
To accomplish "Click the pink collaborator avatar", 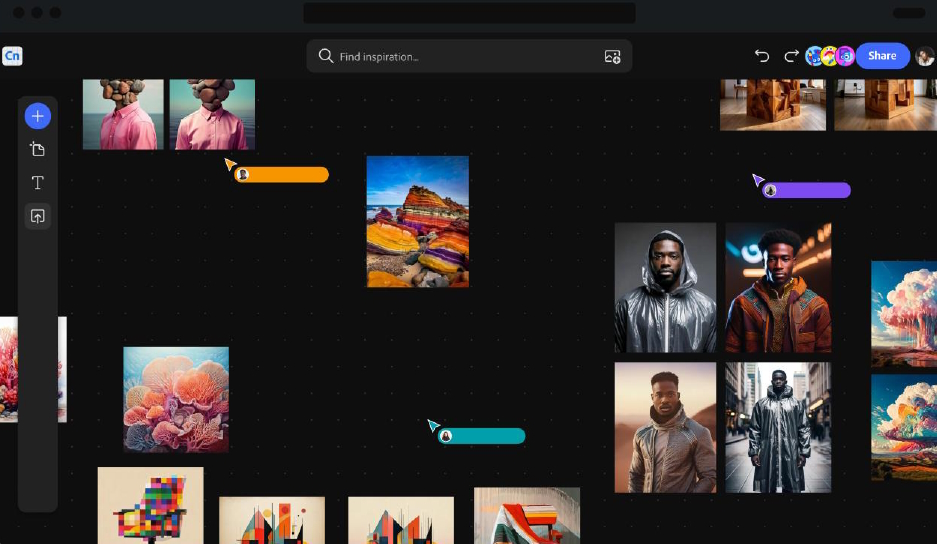I will click(x=845, y=56).
